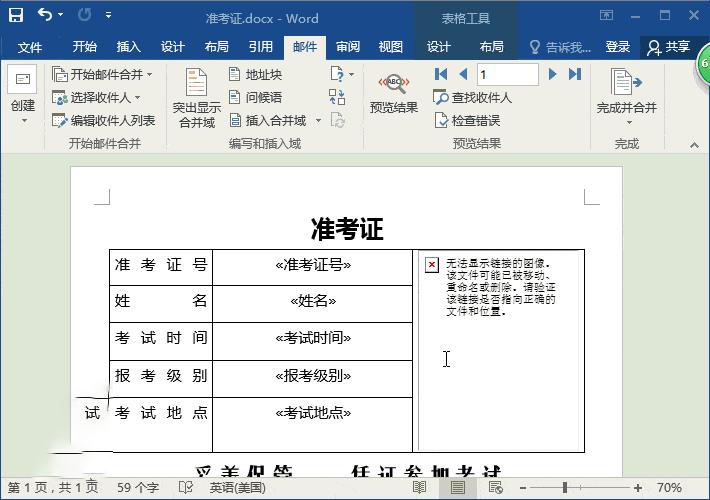Expand 选择收件人 dropdown

pyautogui.click(x=96, y=97)
